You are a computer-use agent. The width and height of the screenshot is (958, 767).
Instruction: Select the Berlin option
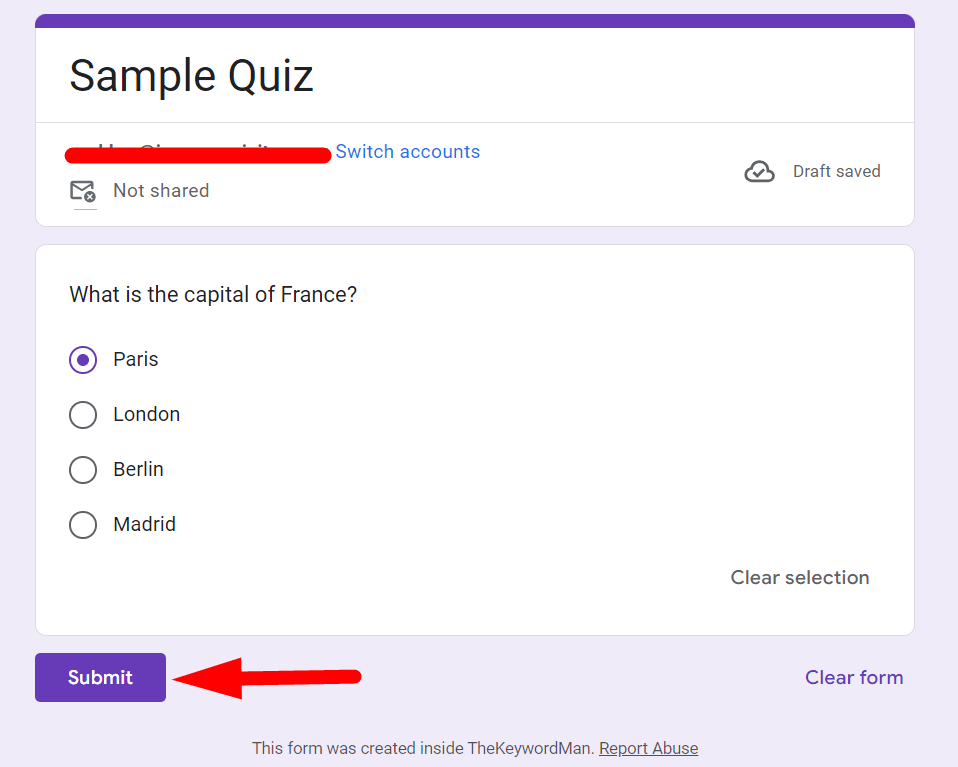83,469
